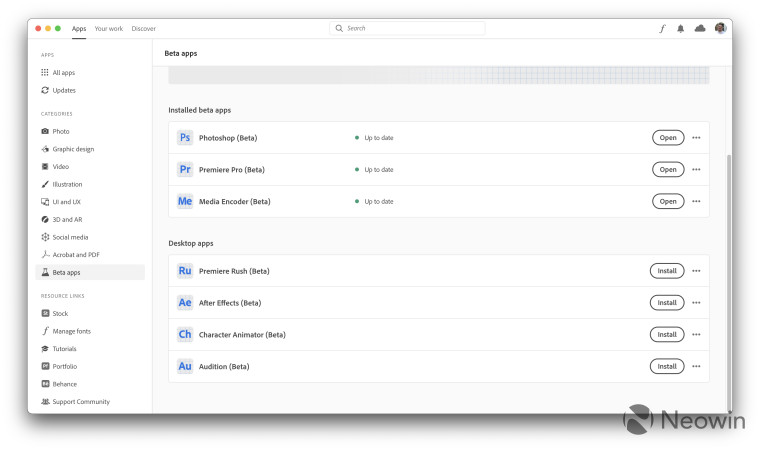Open the fonts icon in top bar

662,29
